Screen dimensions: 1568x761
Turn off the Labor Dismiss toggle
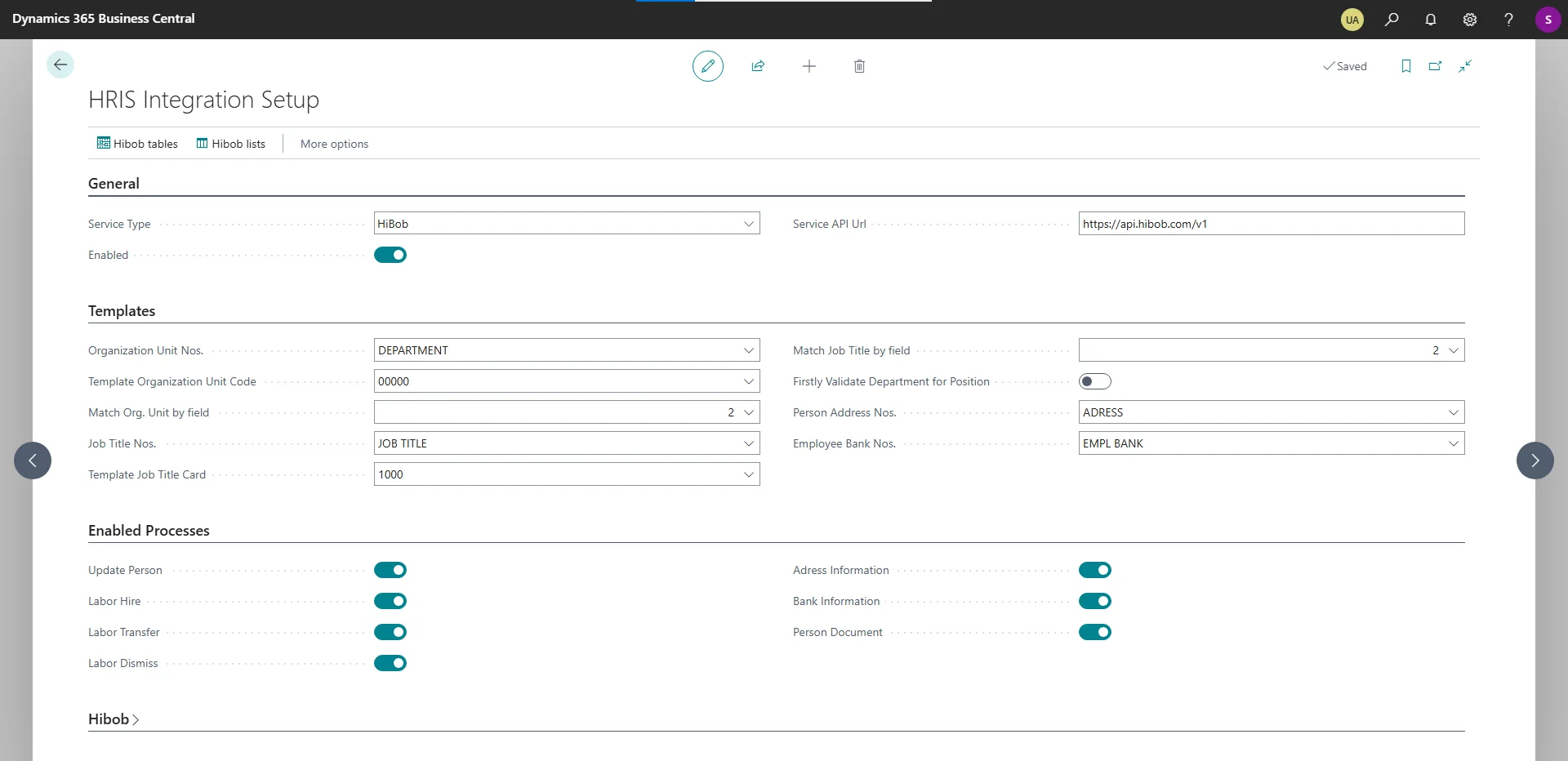click(390, 663)
